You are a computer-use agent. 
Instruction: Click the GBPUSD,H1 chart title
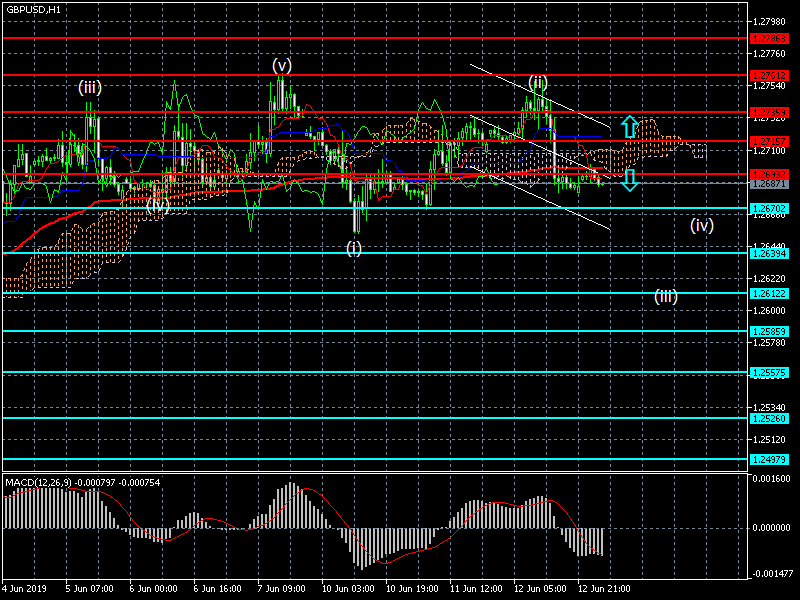33,9
